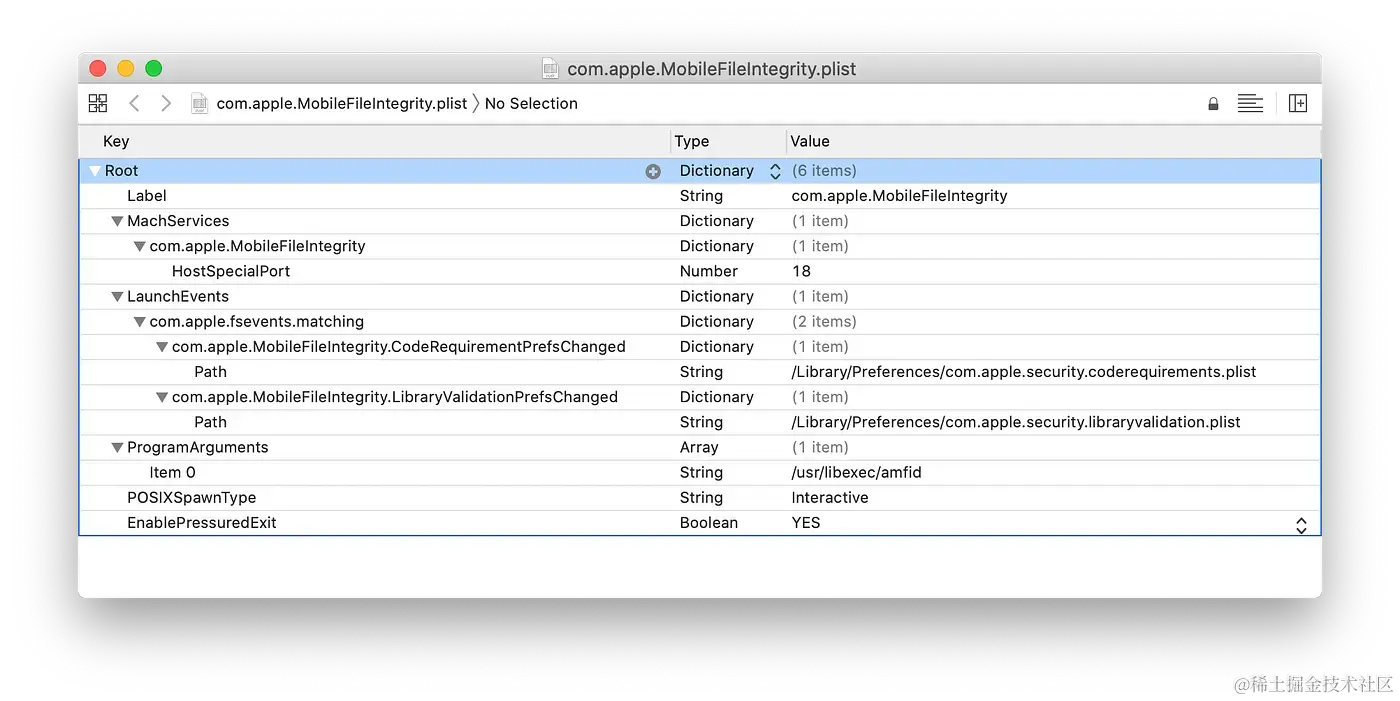Click the coderequirements.plist path value

coord(1024,372)
